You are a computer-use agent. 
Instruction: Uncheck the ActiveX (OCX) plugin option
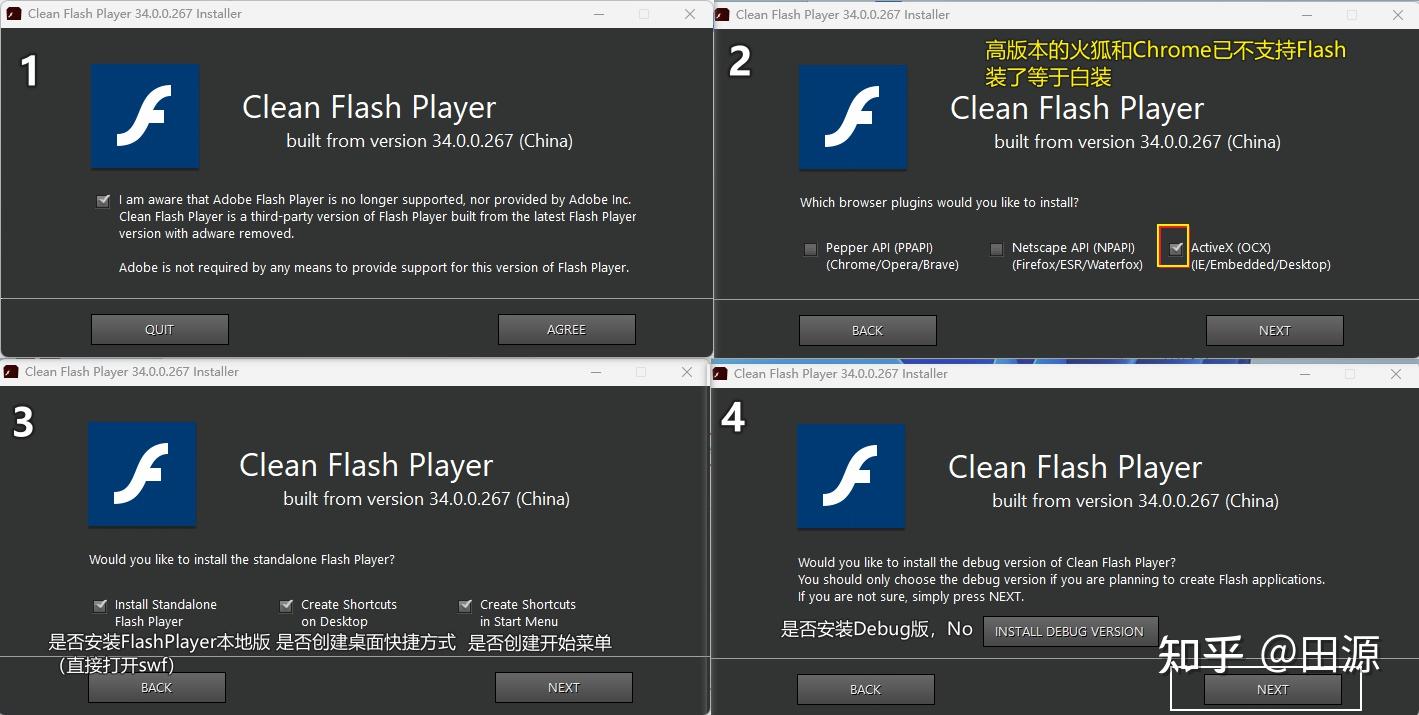pyautogui.click(x=1174, y=247)
